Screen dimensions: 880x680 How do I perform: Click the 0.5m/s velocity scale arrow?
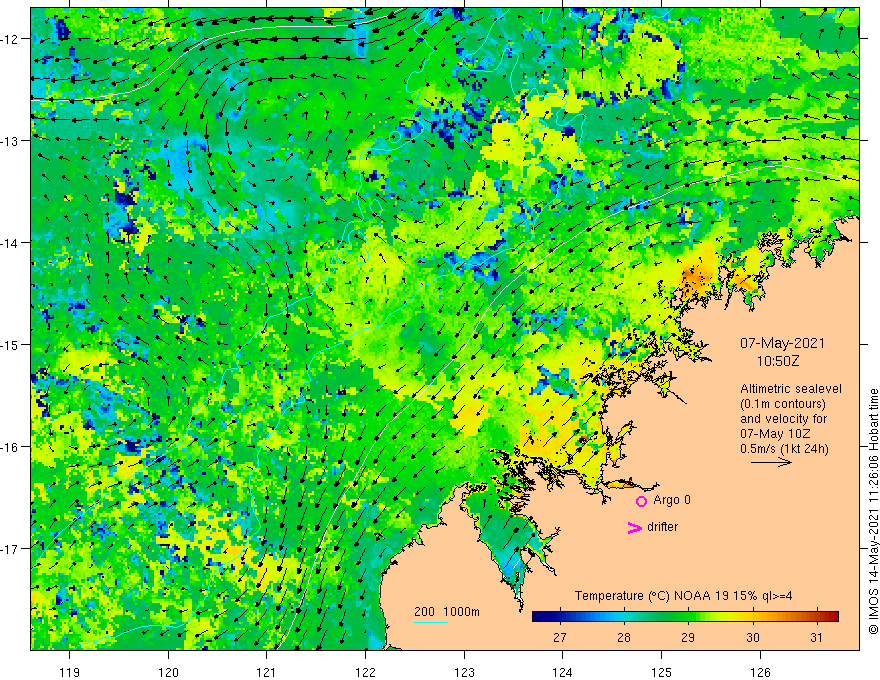(x=771, y=462)
